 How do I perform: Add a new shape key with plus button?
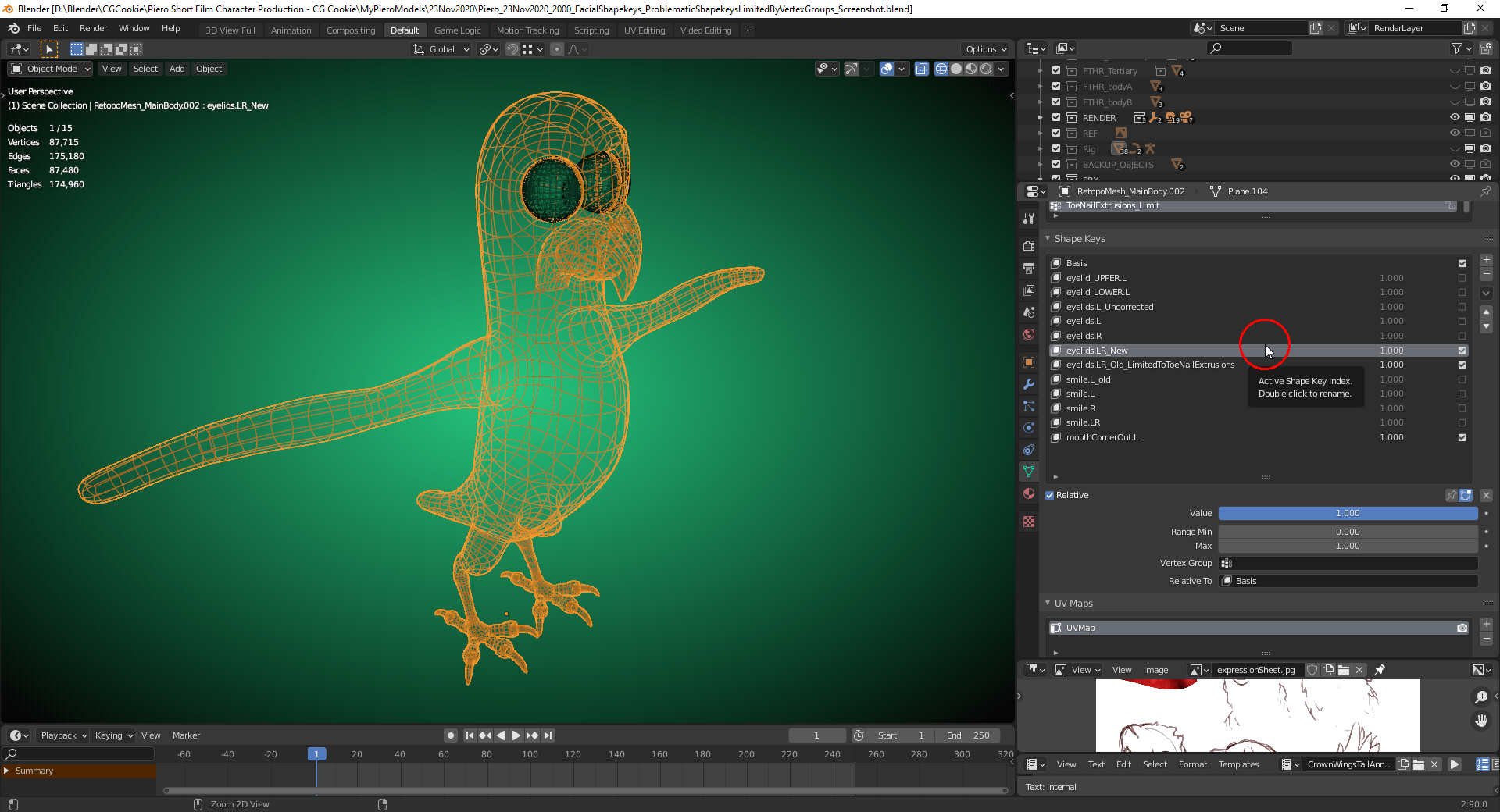coord(1486,260)
